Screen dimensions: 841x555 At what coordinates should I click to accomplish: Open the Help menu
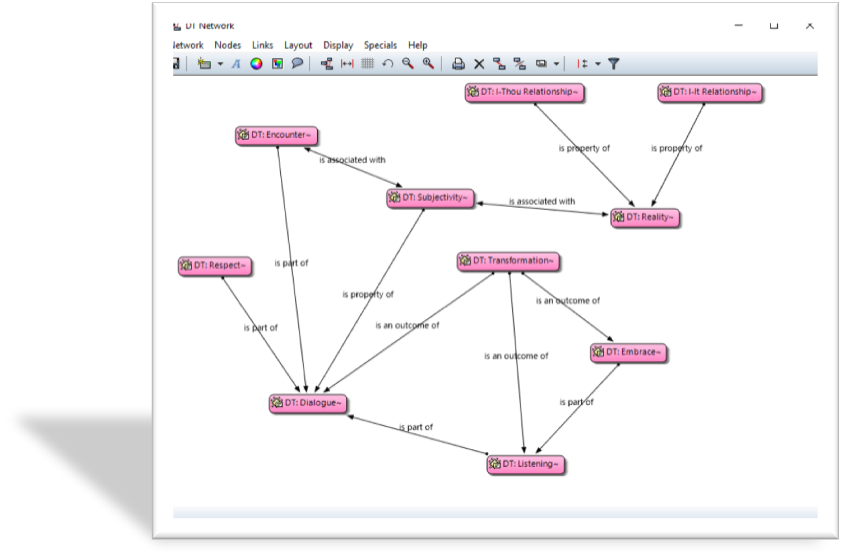(417, 45)
